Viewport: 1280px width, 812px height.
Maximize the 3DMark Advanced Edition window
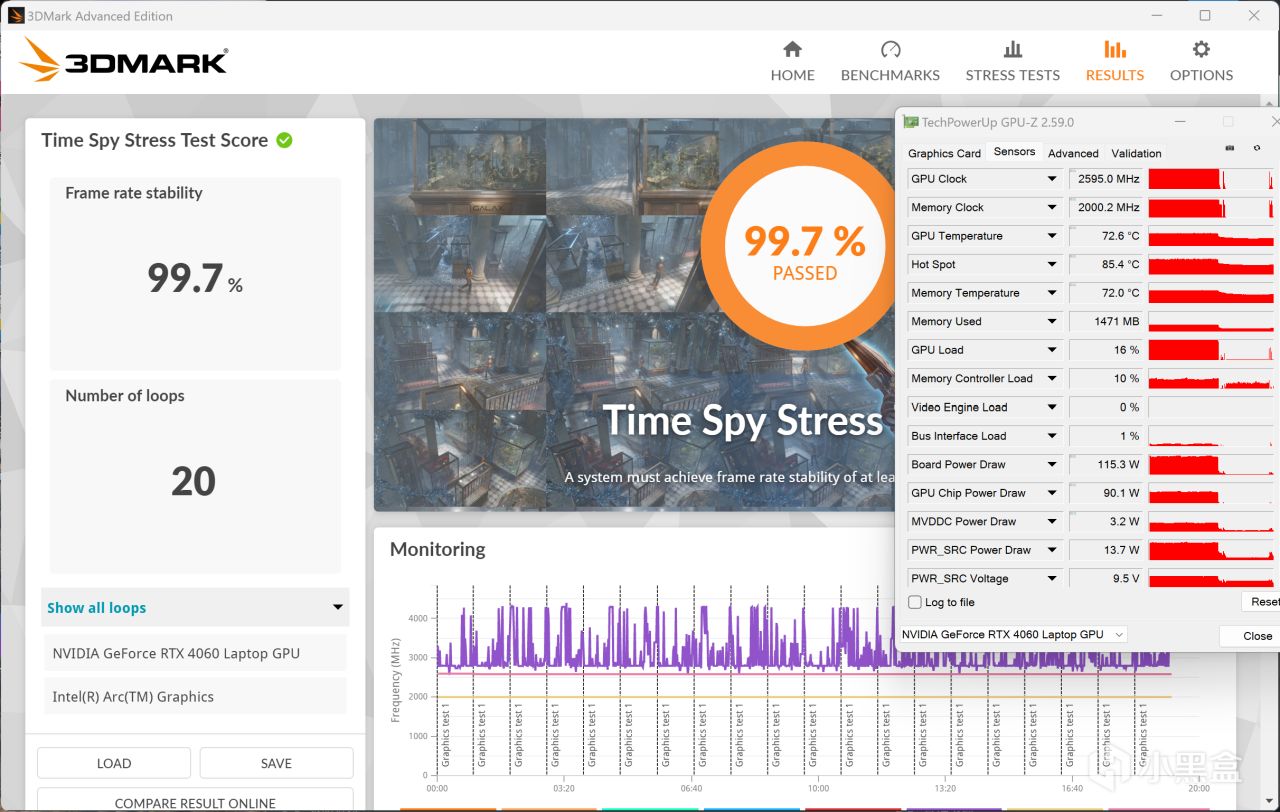[1205, 15]
